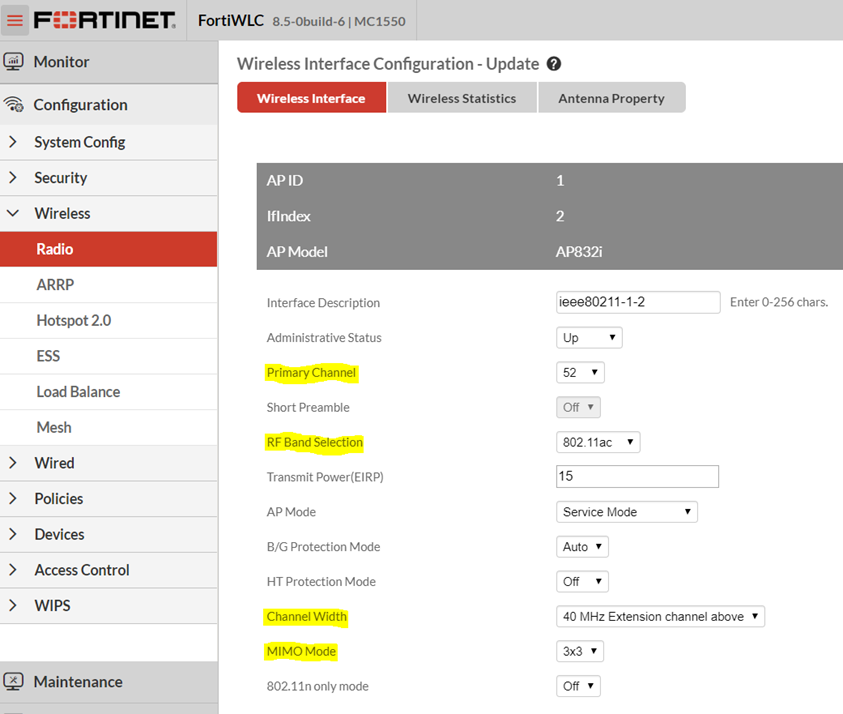843x714 pixels.
Task: Click the Configuration wireless icon
Action: pyautogui.click(x=14, y=105)
